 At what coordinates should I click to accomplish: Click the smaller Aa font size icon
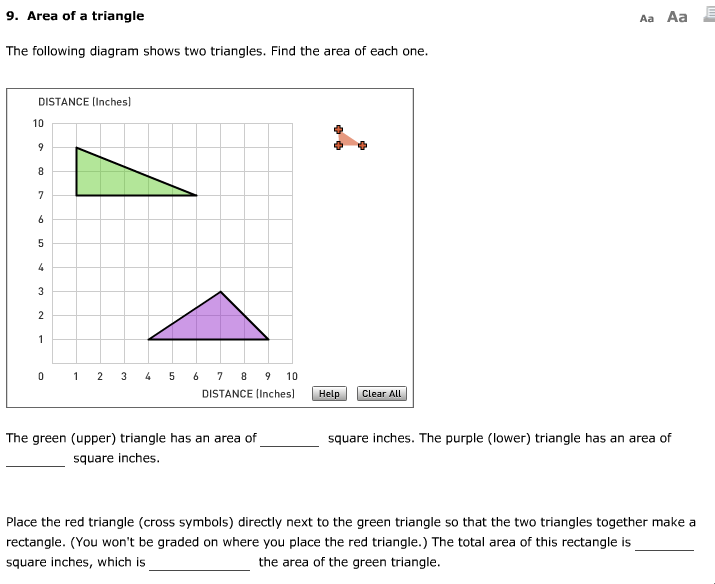click(646, 17)
